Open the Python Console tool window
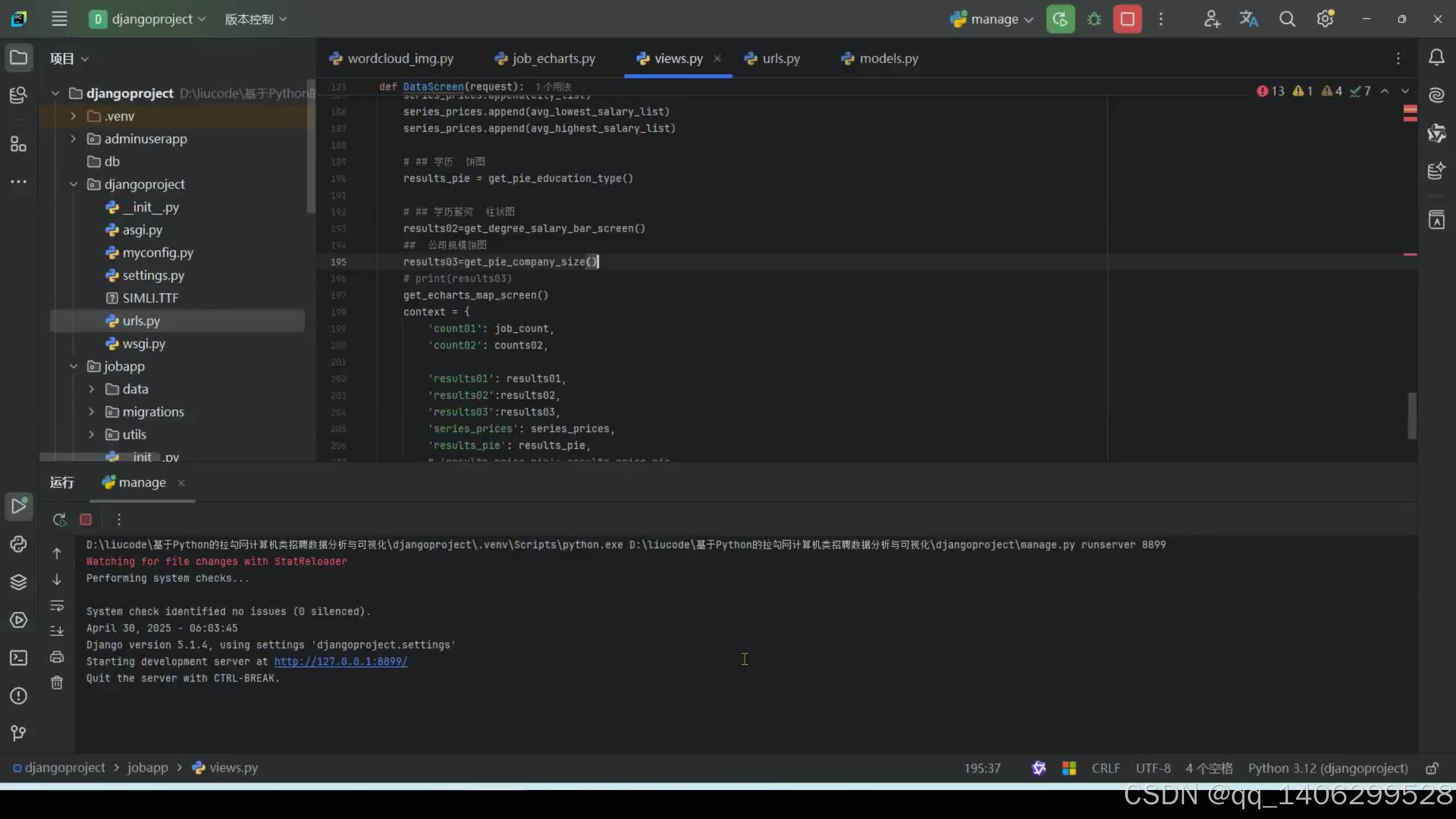Image resolution: width=1456 pixels, height=819 pixels. click(18, 544)
